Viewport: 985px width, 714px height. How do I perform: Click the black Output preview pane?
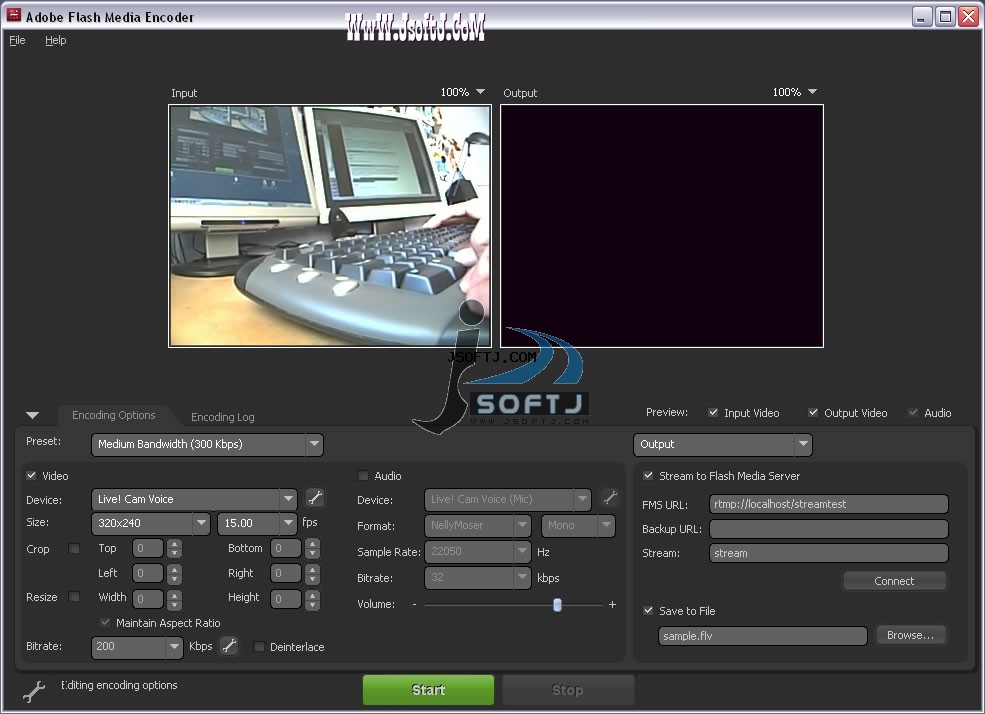(x=661, y=225)
